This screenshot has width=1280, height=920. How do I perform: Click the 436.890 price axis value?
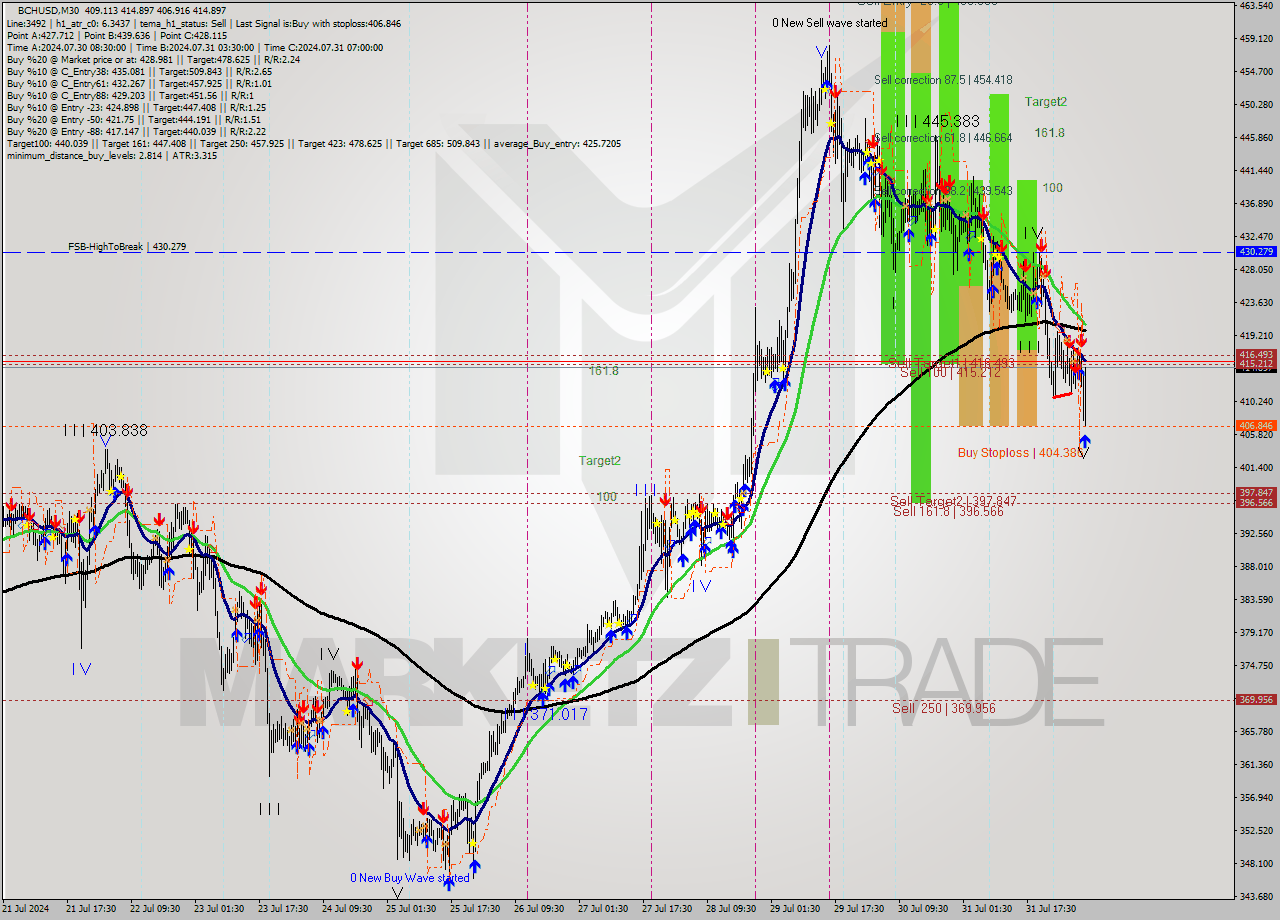pos(1256,204)
